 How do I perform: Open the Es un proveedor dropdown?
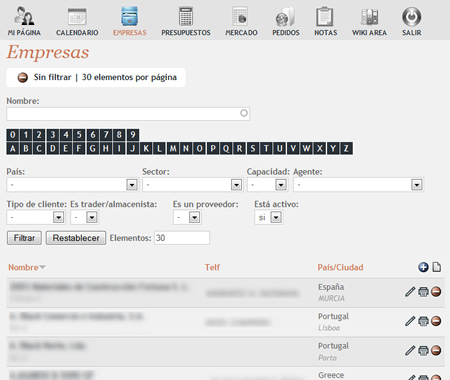click(194, 217)
